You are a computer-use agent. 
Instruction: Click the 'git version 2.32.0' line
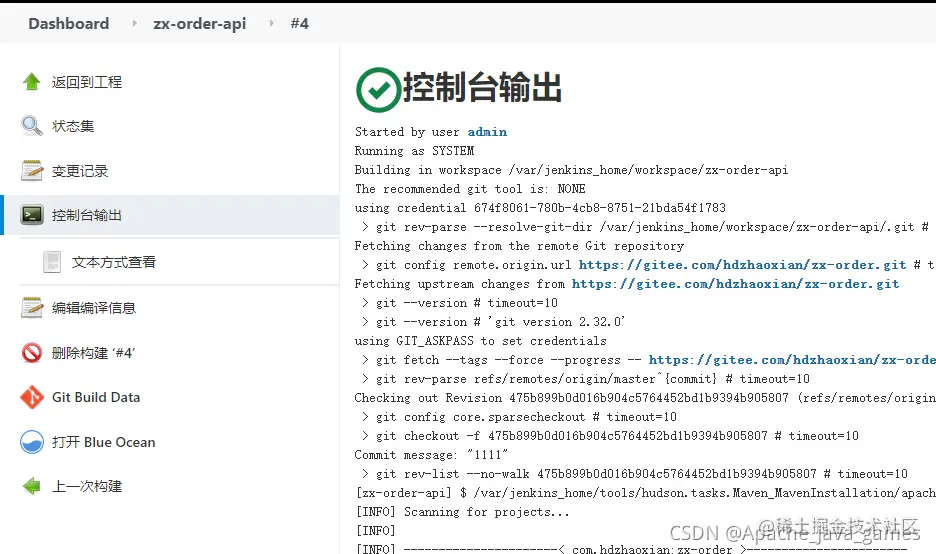click(494, 322)
